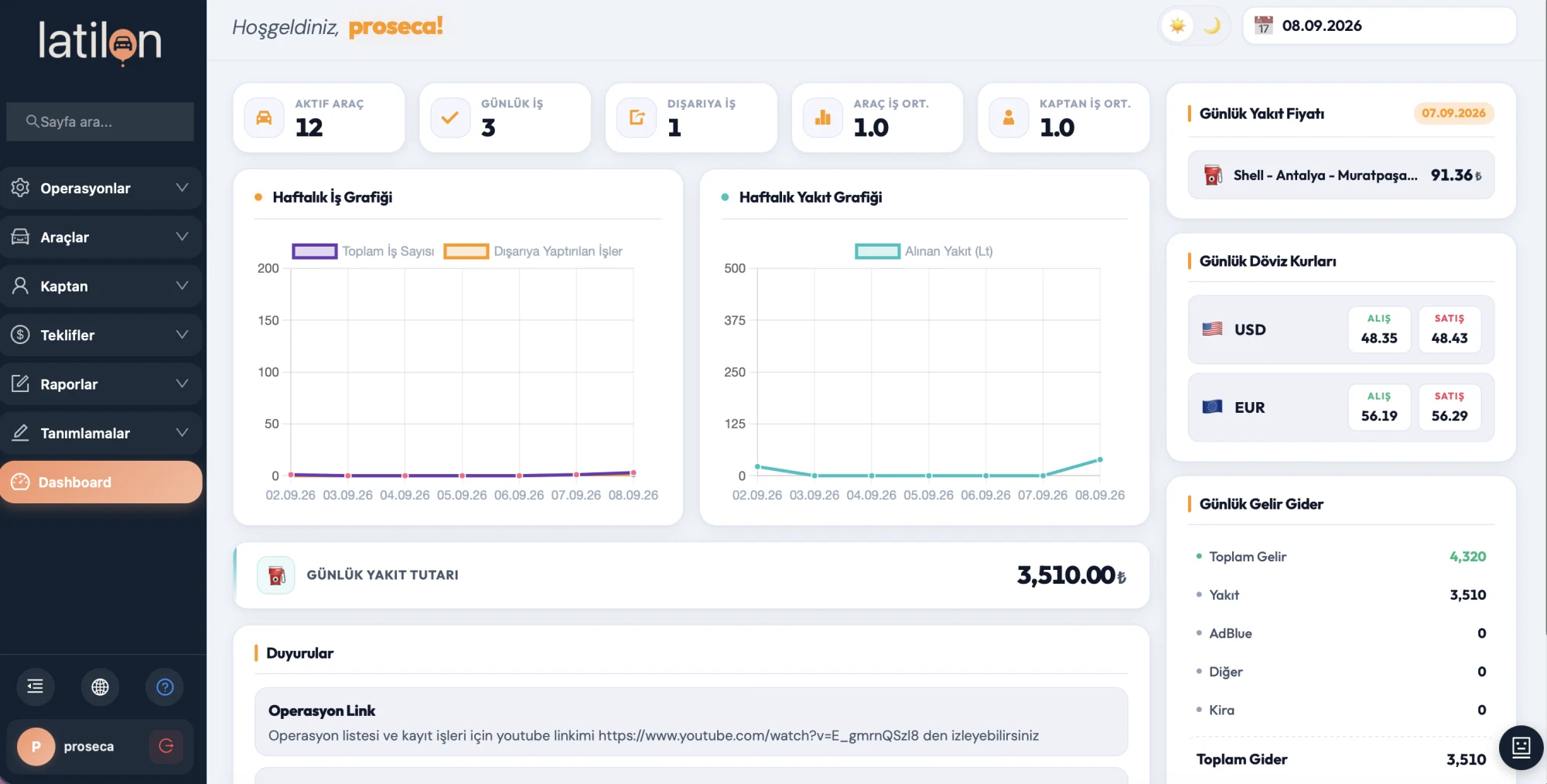1547x784 pixels.
Task: Click the 07.09.2026 fuel date badge
Action: (x=1453, y=113)
